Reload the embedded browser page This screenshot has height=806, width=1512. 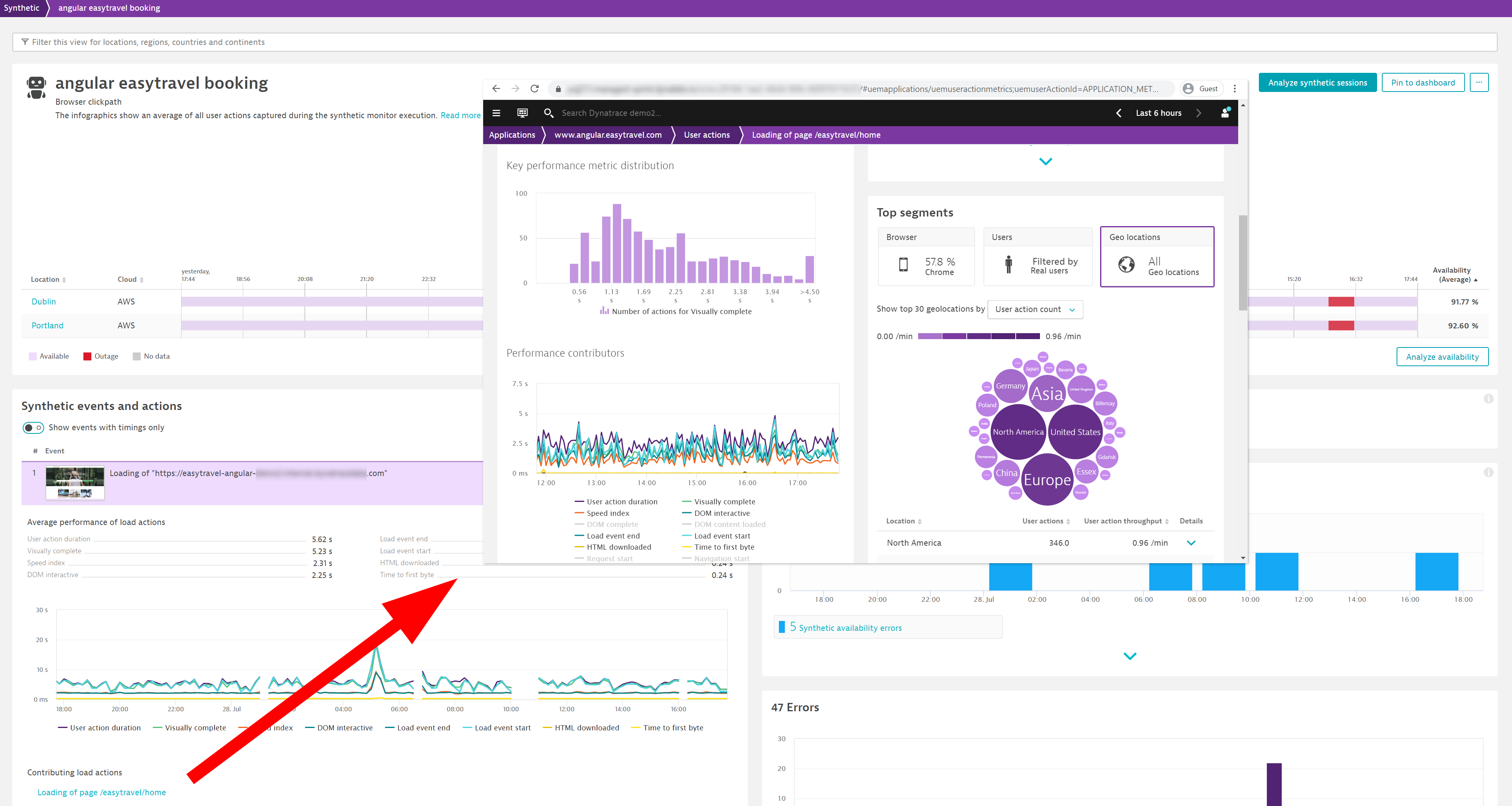534,89
